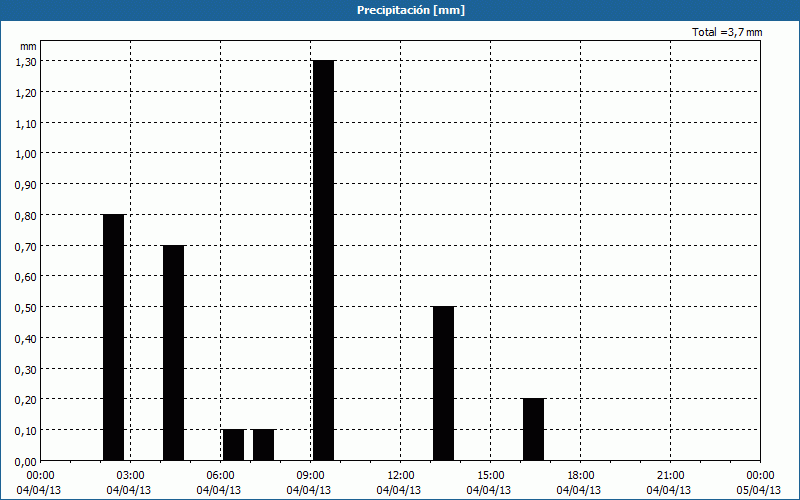The width and height of the screenshot is (800, 500).
Task: Click the Precipitación [mm] title bar
Action: click(x=400, y=10)
